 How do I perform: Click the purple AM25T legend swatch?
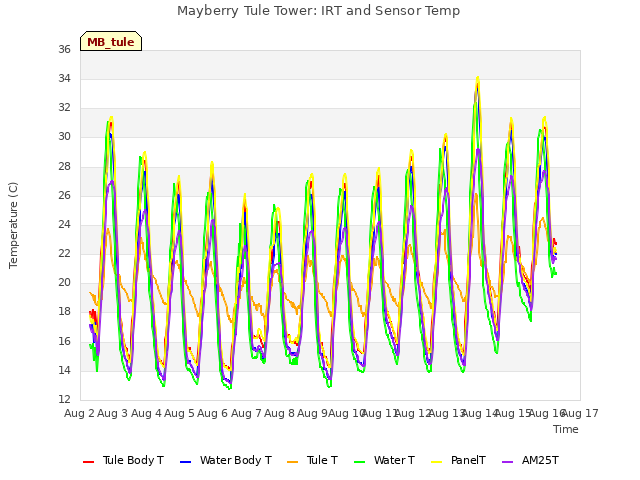pyautogui.click(x=507, y=462)
